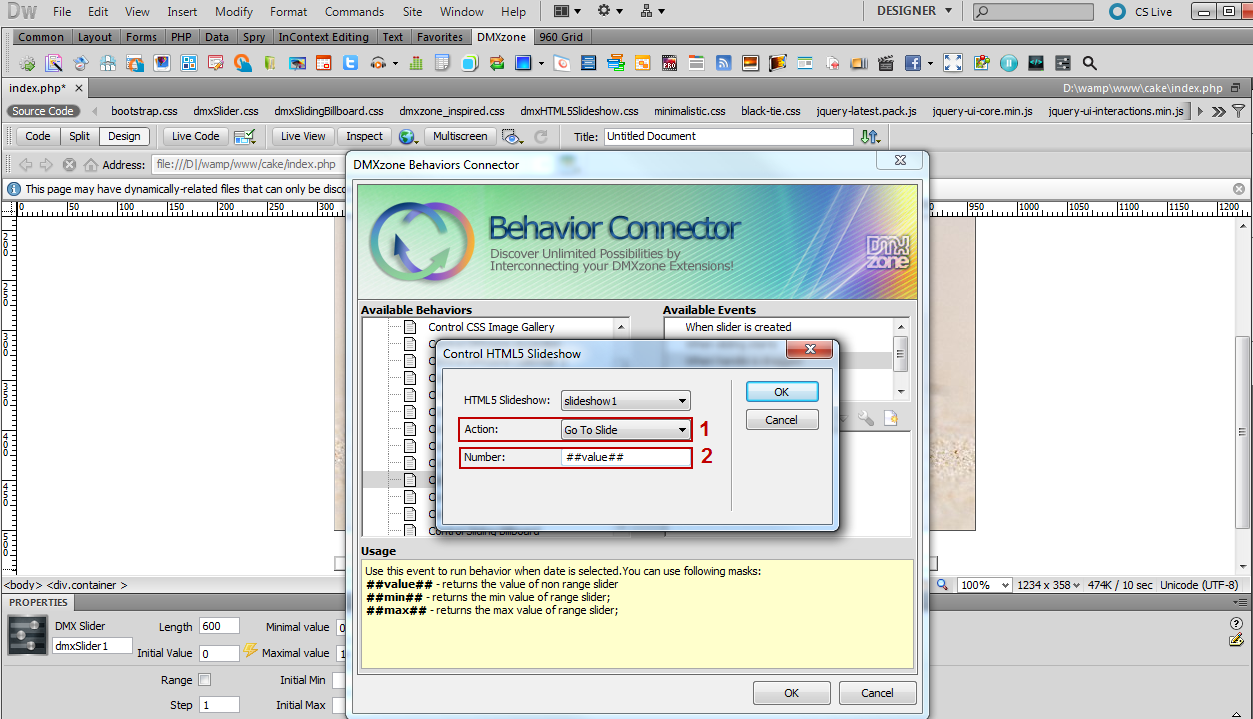1253x719 pixels.
Task: Open the Commands menu
Action: (x=354, y=12)
